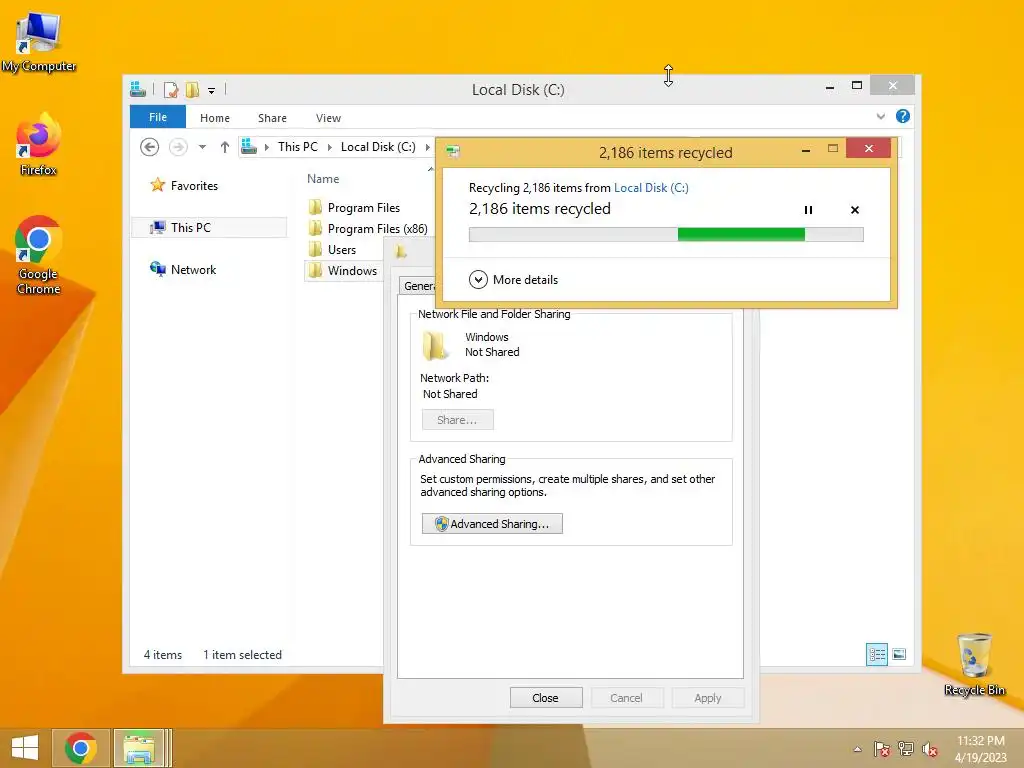The height and width of the screenshot is (768, 1024).
Task: Click the Forward navigation arrow
Action: tap(178, 147)
